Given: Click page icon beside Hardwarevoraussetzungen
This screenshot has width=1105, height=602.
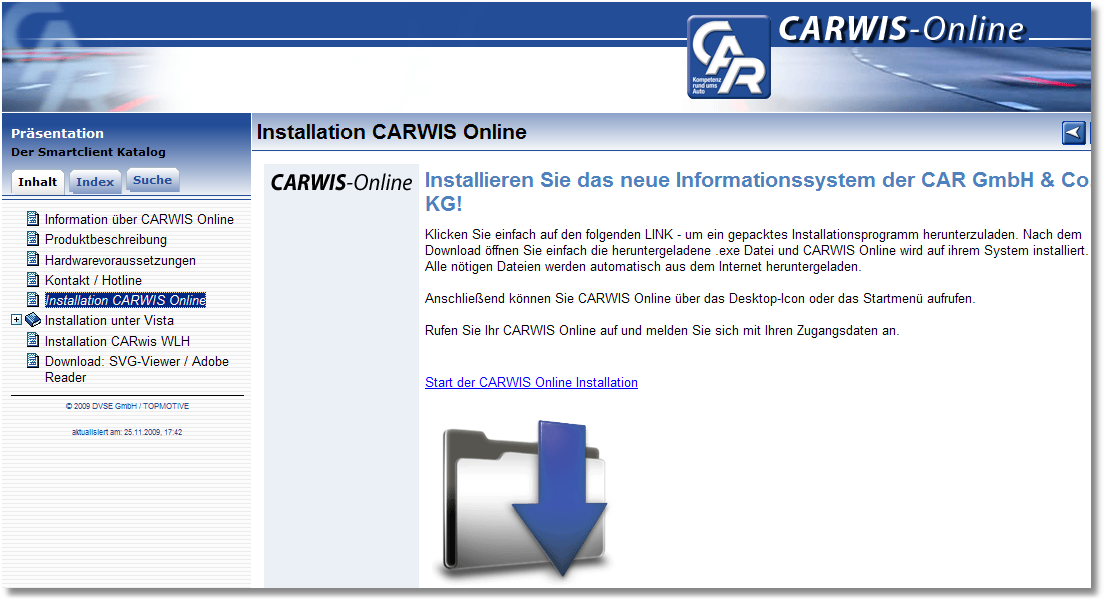Looking at the screenshot, I should [x=32, y=259].
